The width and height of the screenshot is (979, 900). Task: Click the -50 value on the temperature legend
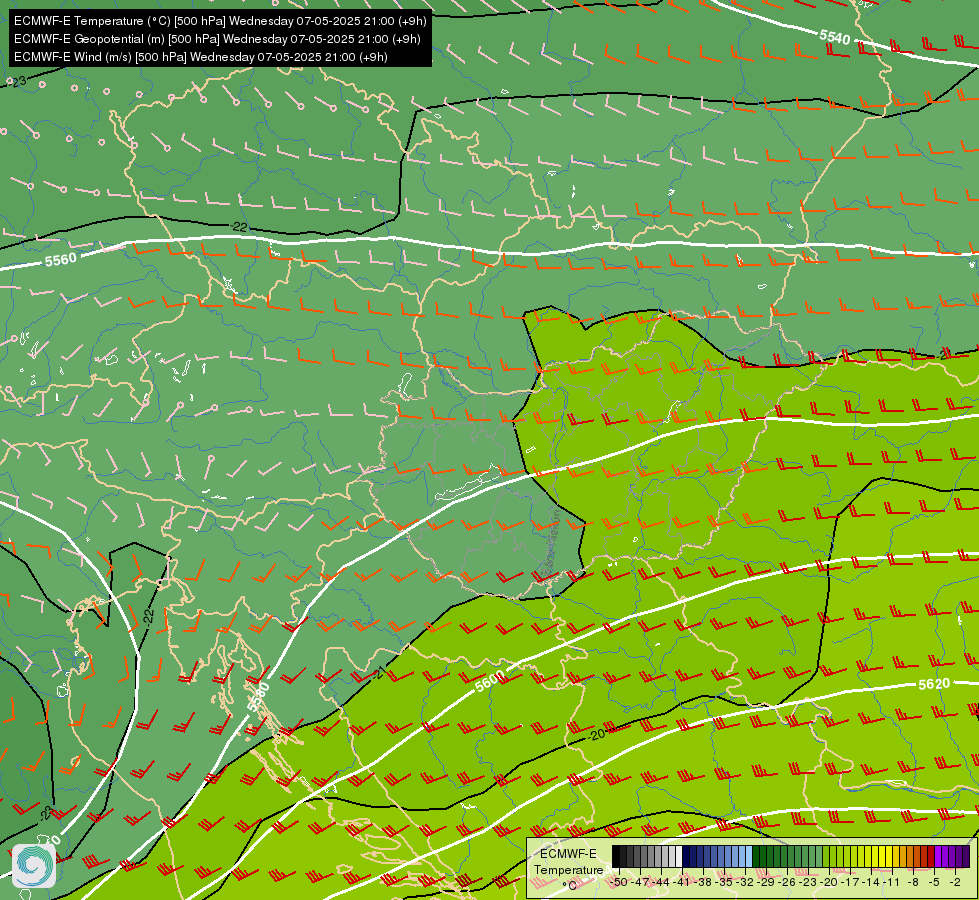pyautogui.click(x=619, y=882)
